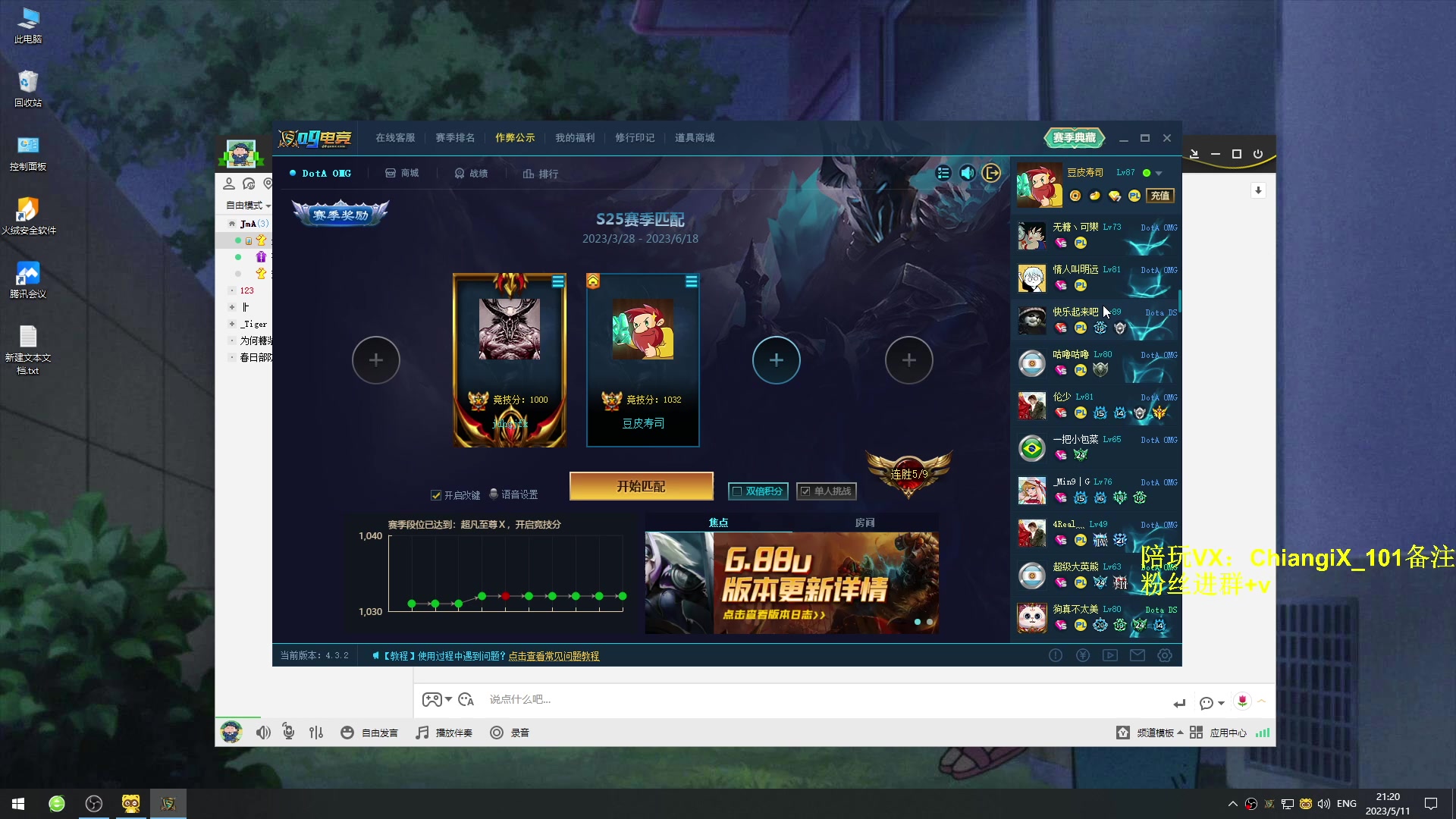Switch to 房间 tab
1456x819 pixels.
tap(865, 522)
